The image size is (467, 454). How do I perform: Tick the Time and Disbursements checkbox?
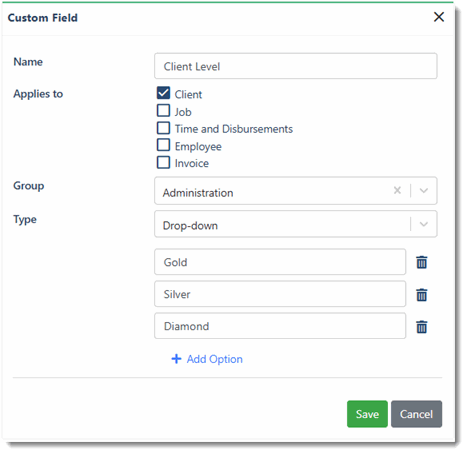click(163, 128)
